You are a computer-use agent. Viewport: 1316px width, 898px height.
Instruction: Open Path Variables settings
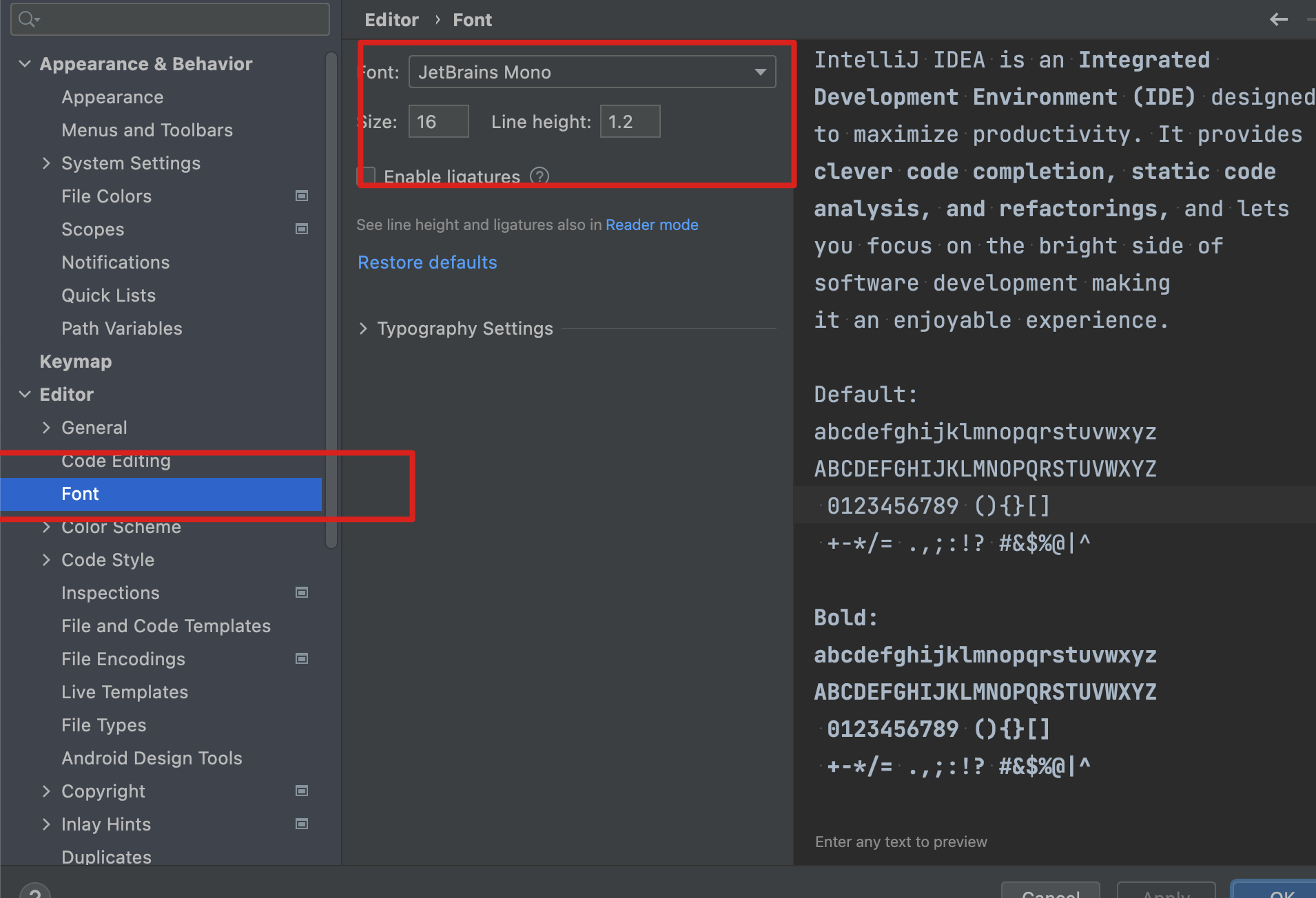click(121, 328)
